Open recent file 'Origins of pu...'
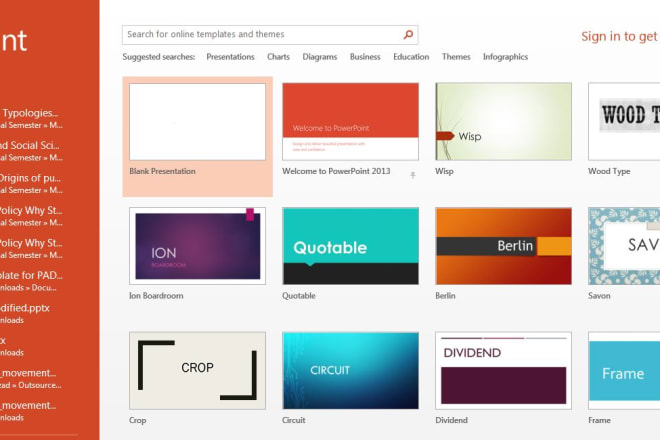660x440 pixels. pyautogui.click(x=32, y=183)
